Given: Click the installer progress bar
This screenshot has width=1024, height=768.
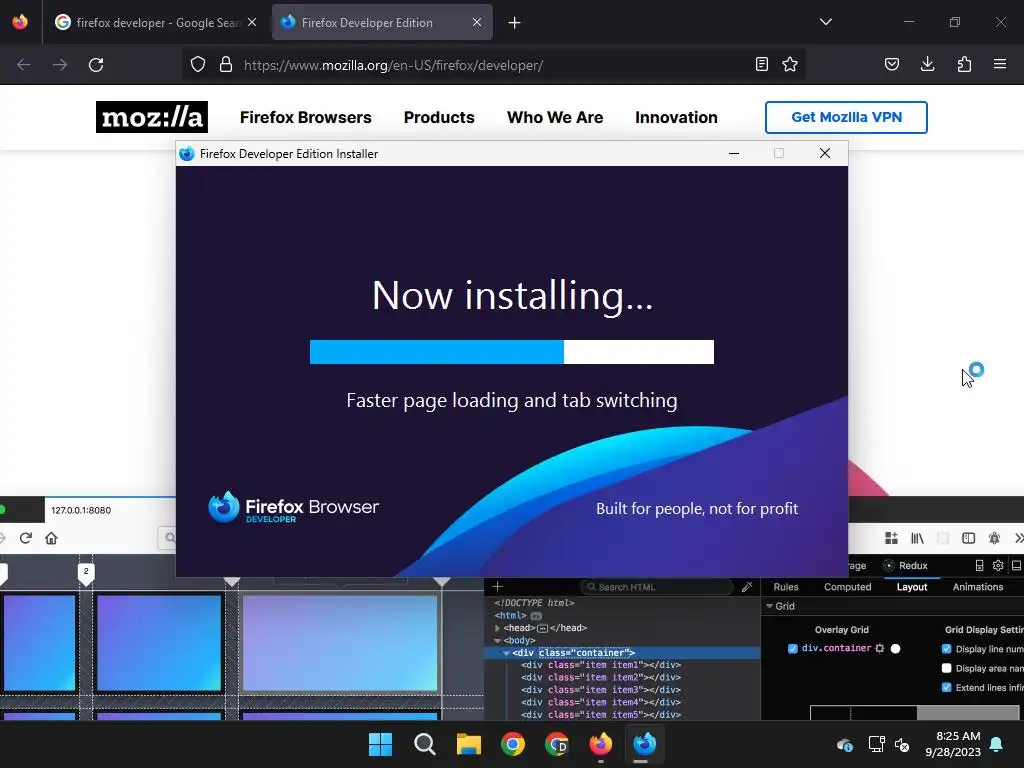Looking at the screenshot, I should tap(511, 352).
